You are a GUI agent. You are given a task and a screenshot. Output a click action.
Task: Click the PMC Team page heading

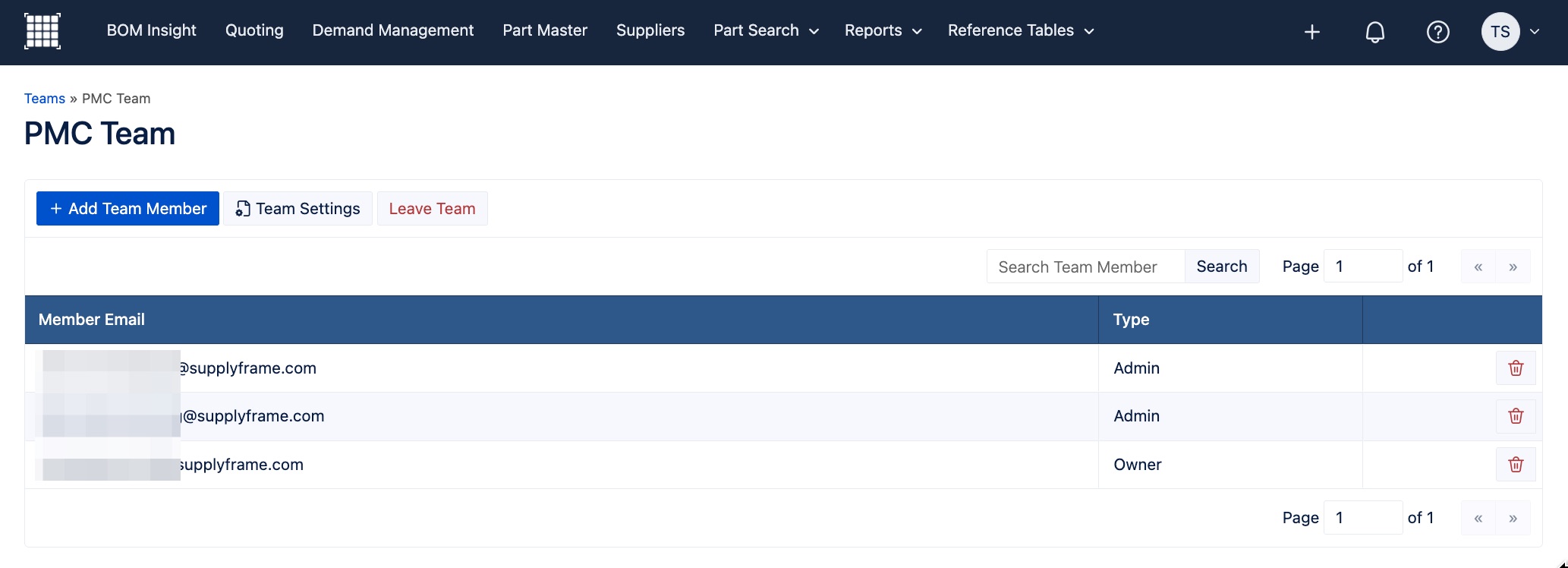(x=100, y=134)
